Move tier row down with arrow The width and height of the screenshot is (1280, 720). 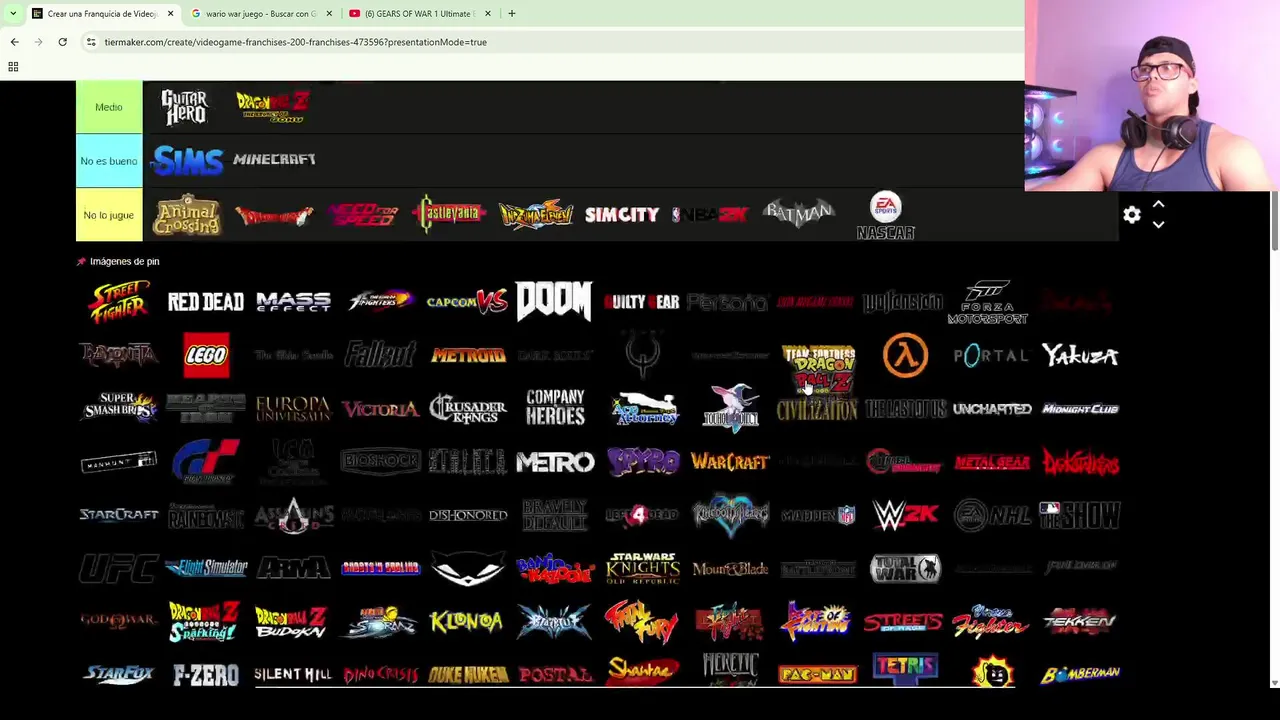(x=1158, y=225)
